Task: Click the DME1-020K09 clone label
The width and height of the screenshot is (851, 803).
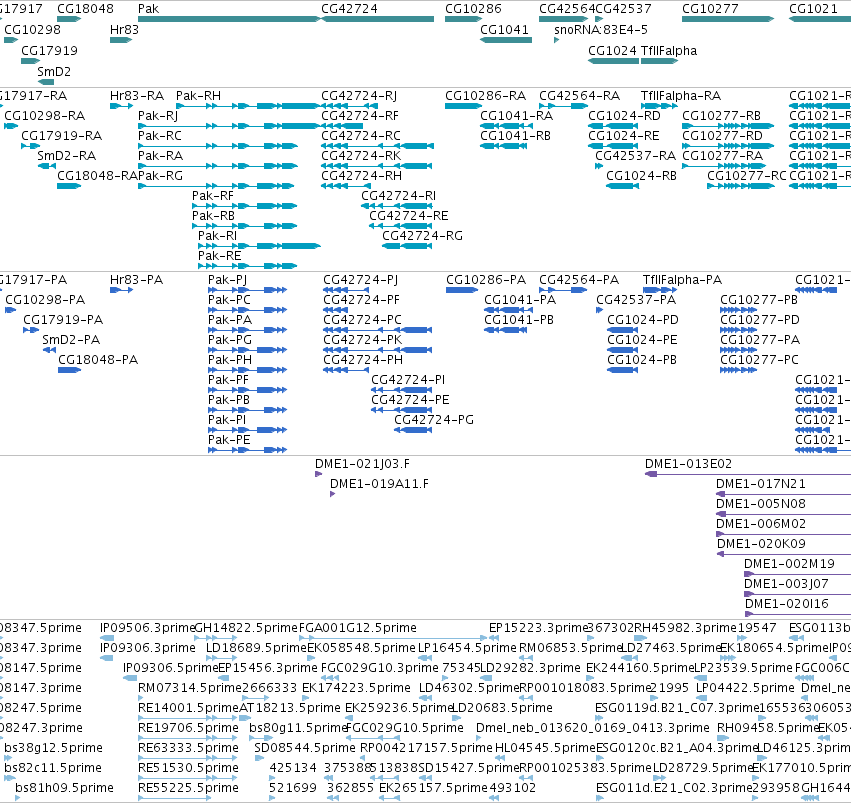Action: point(761,544)
